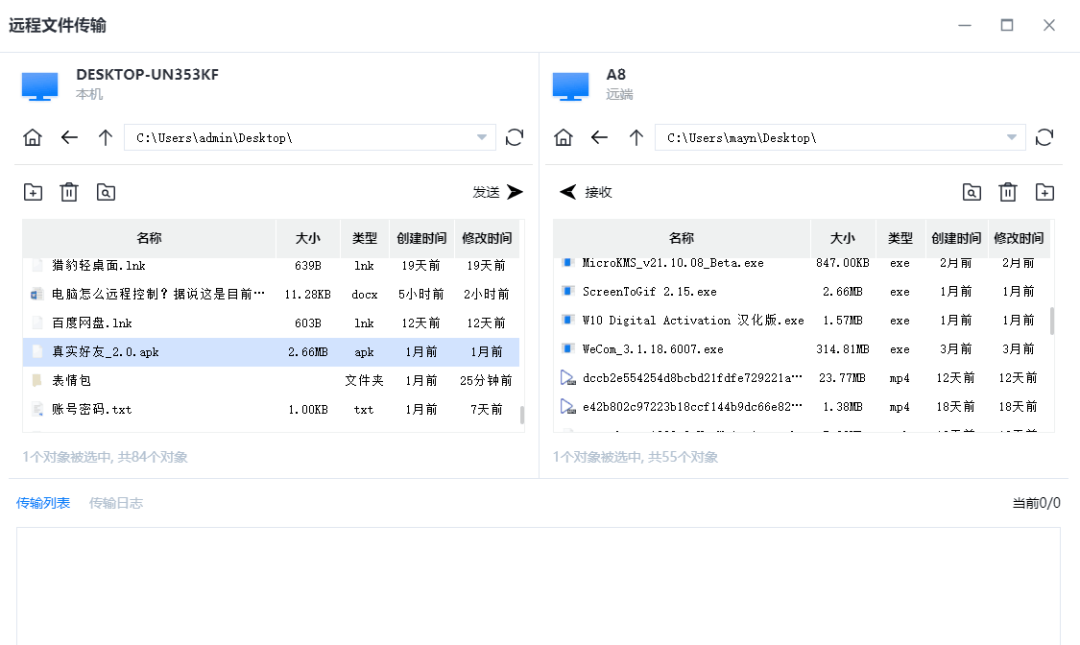Image resolution: width=1080 pixels, height=645 pixels.
Task: Open search in the local file panel
Action: 105,191
